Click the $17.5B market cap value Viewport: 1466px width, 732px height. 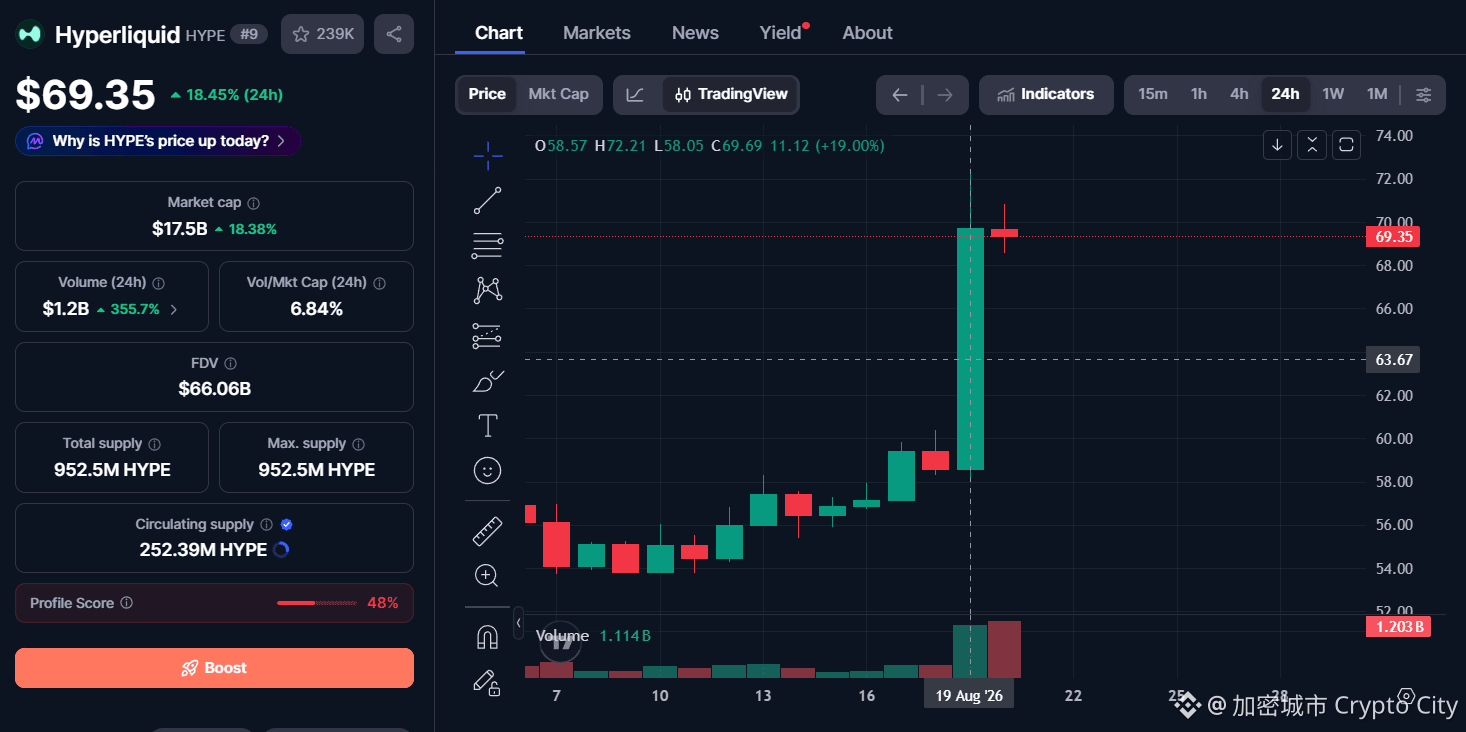pyautogui.click(x=180, y=229)
